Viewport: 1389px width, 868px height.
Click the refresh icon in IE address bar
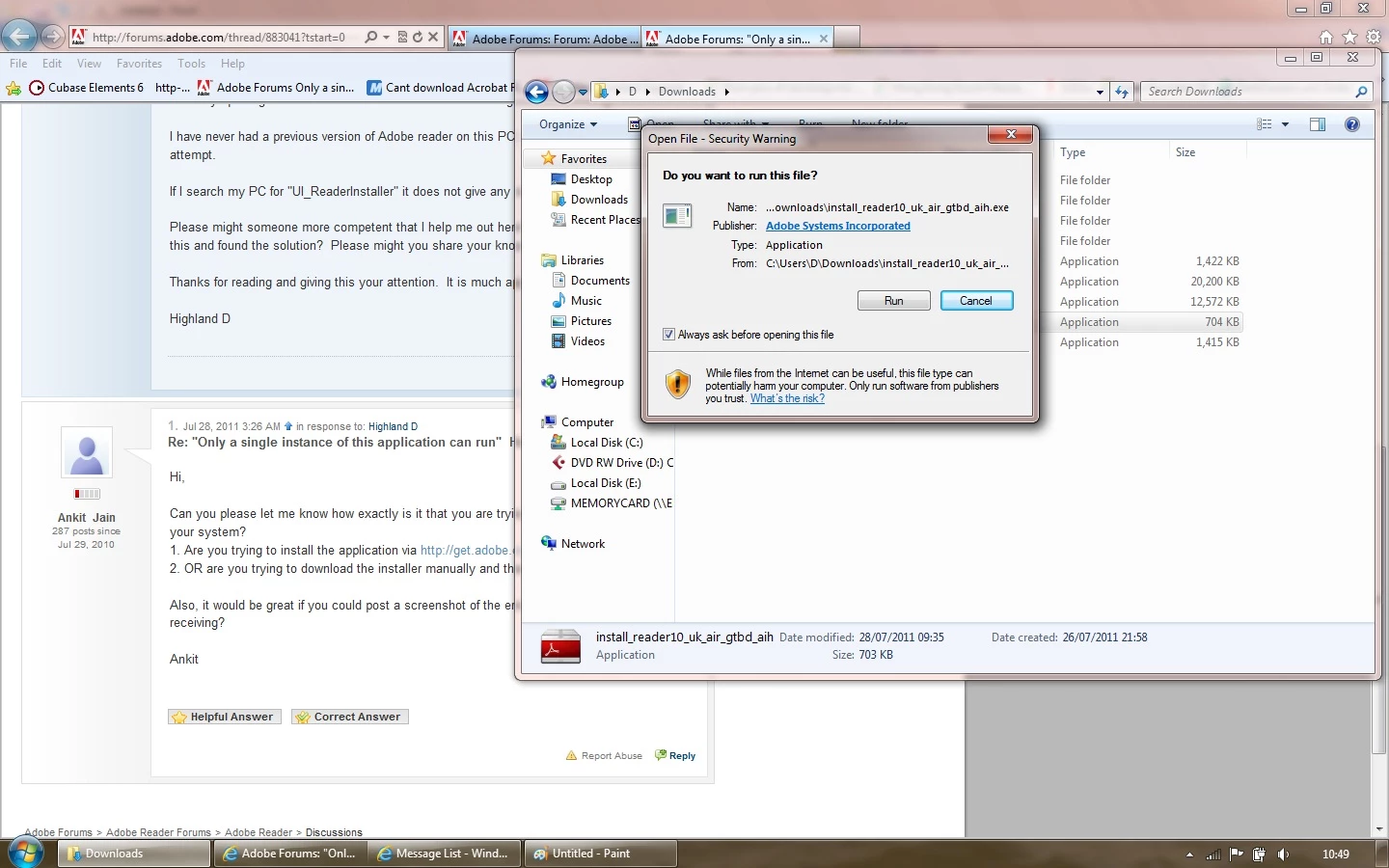coord(418,37)
